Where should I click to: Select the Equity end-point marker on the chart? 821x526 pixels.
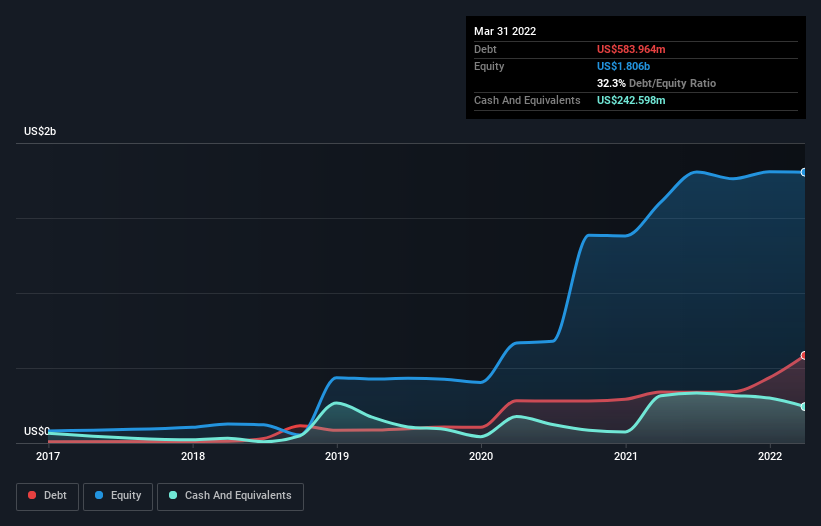[804, 172]
